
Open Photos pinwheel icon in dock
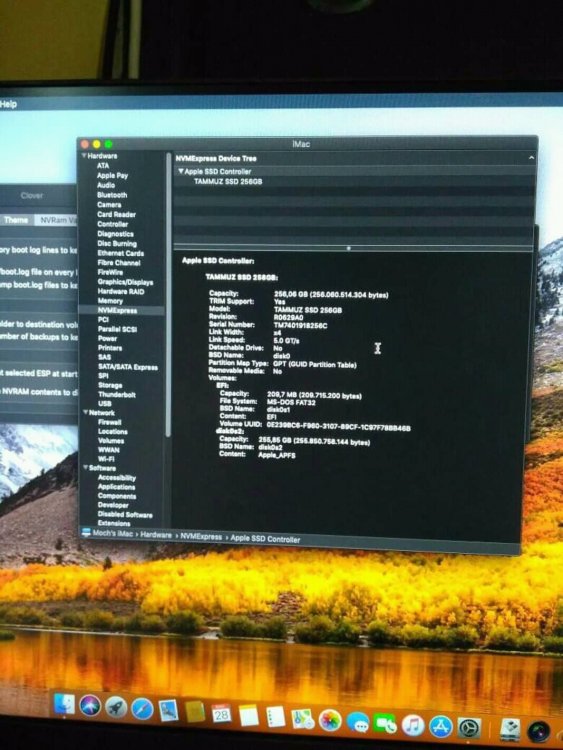click(330, 721)
